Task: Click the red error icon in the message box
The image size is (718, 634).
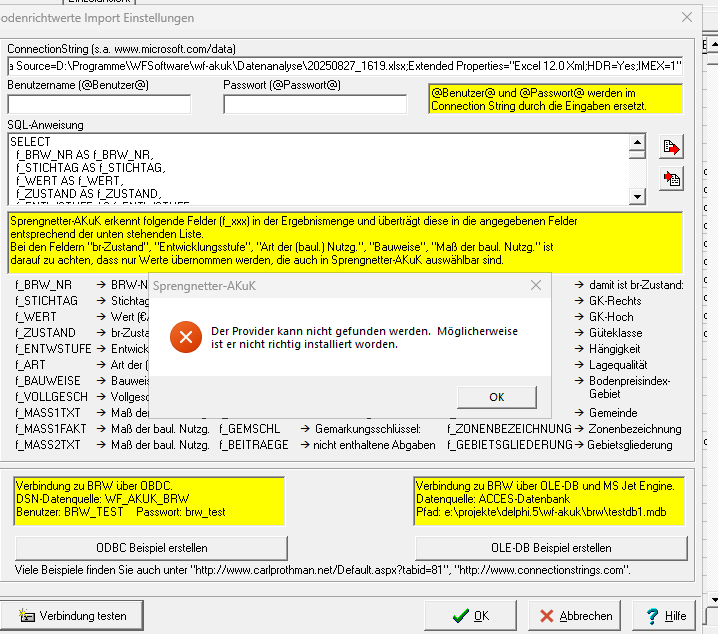Action: pyautogui.click(x=185, y=337)
